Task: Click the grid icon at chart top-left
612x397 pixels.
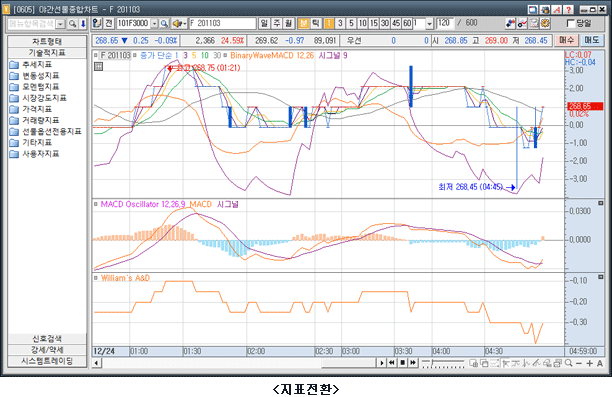Action: (98, 67)
